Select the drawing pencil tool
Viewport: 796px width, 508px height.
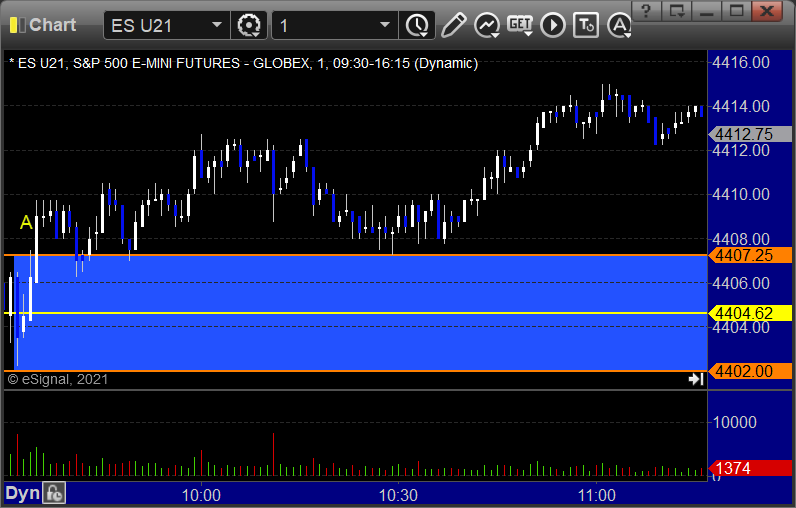(453, 25)
